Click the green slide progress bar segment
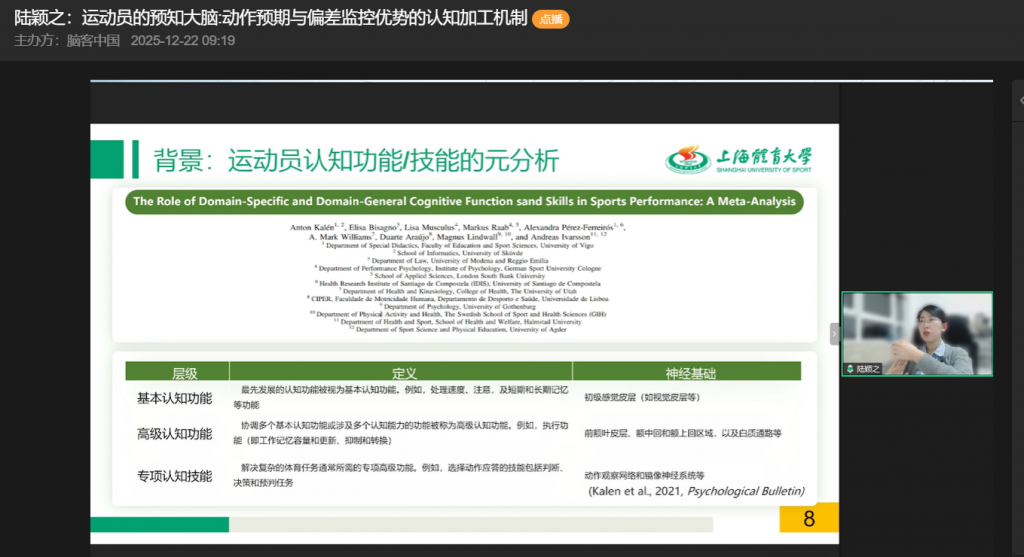Viewport: 1024px width, 557px height. (x=160, y=524)
